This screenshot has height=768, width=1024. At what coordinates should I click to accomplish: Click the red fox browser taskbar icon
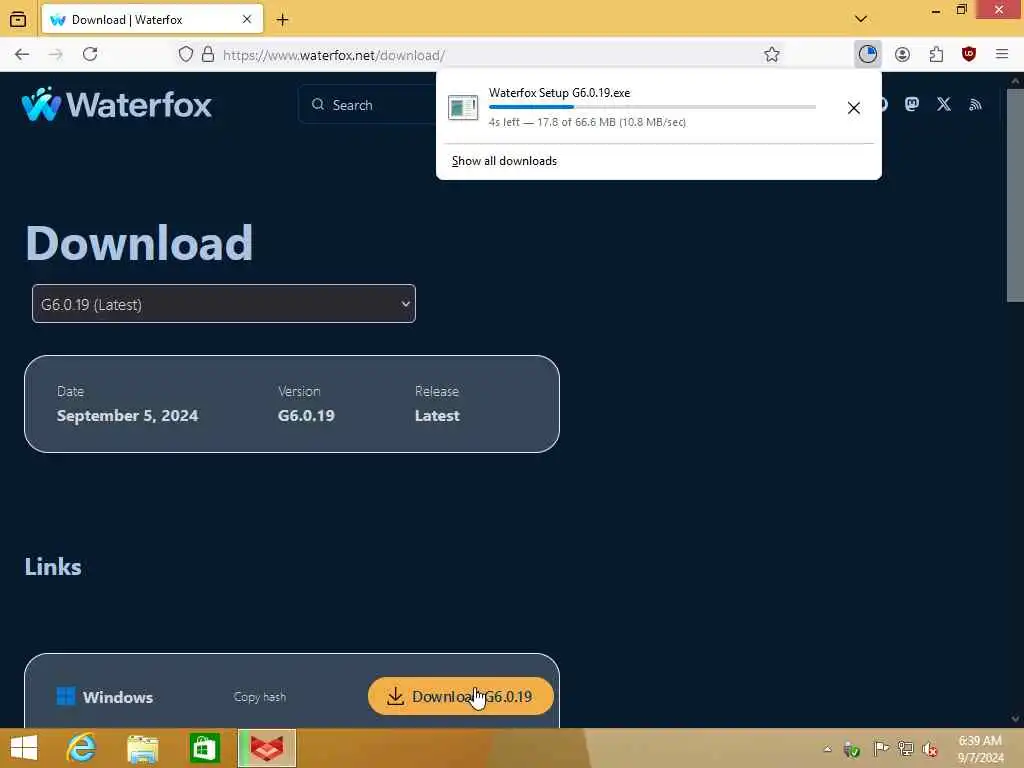[267, 748]
